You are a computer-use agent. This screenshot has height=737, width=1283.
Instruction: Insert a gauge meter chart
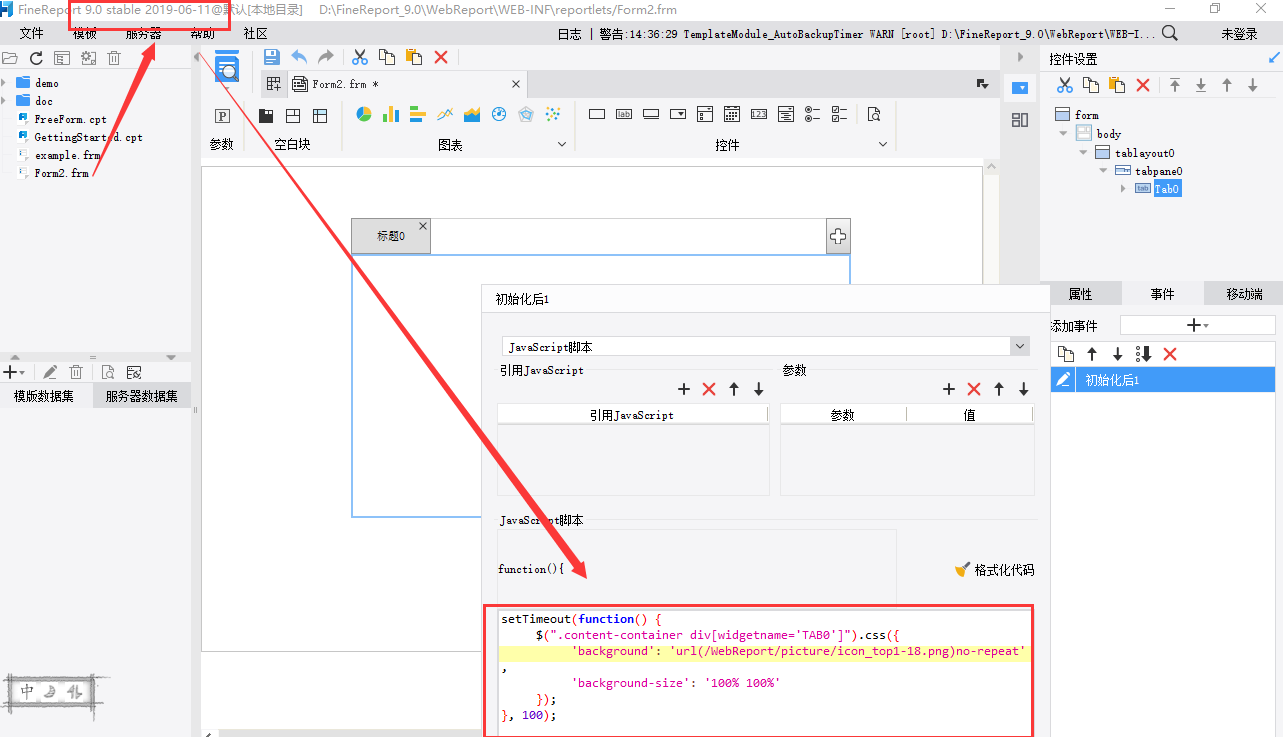tap(499, 114)
